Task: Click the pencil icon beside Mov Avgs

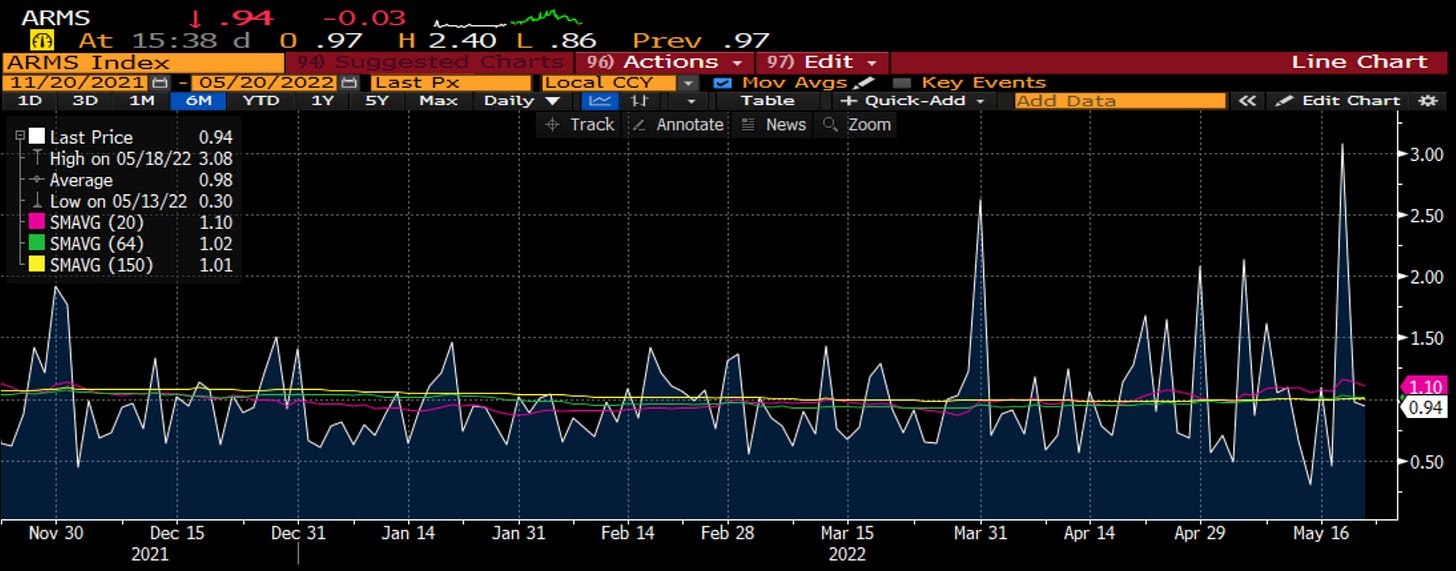Action: tap(865, 82)
